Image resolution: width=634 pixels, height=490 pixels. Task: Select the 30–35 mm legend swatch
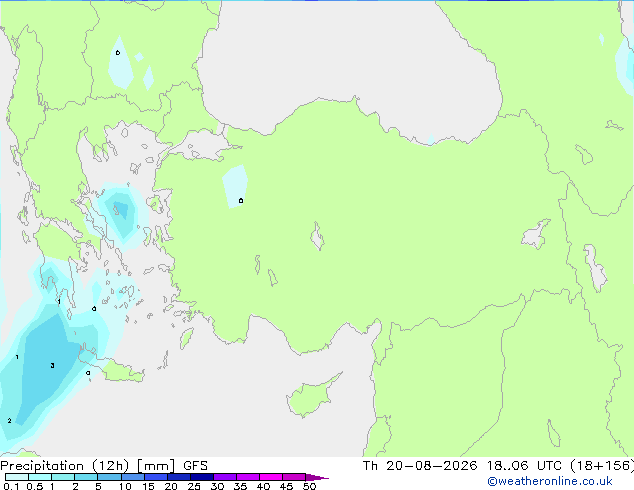(224, 477)
